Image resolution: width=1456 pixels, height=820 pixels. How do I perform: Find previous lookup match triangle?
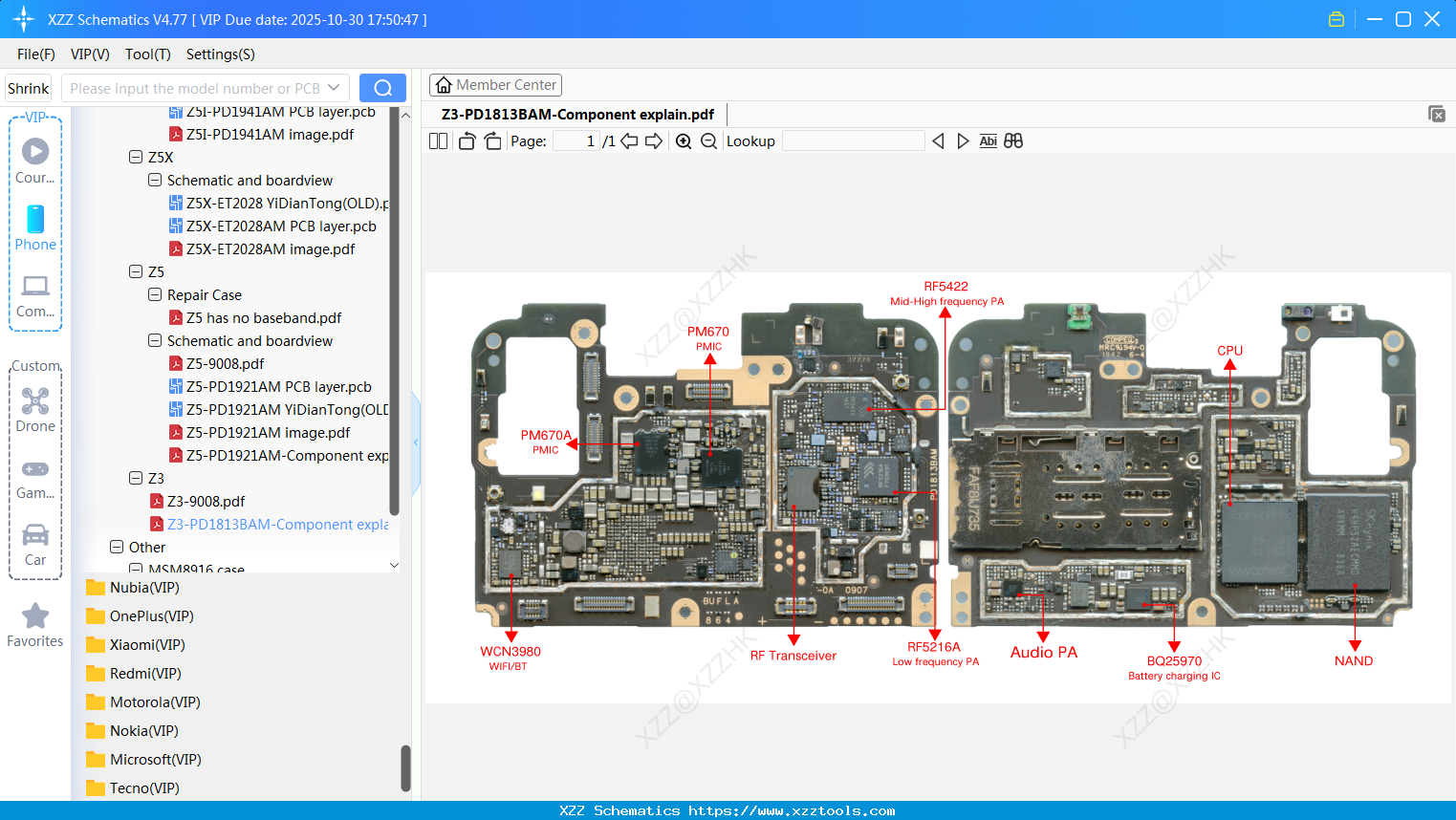938,140
